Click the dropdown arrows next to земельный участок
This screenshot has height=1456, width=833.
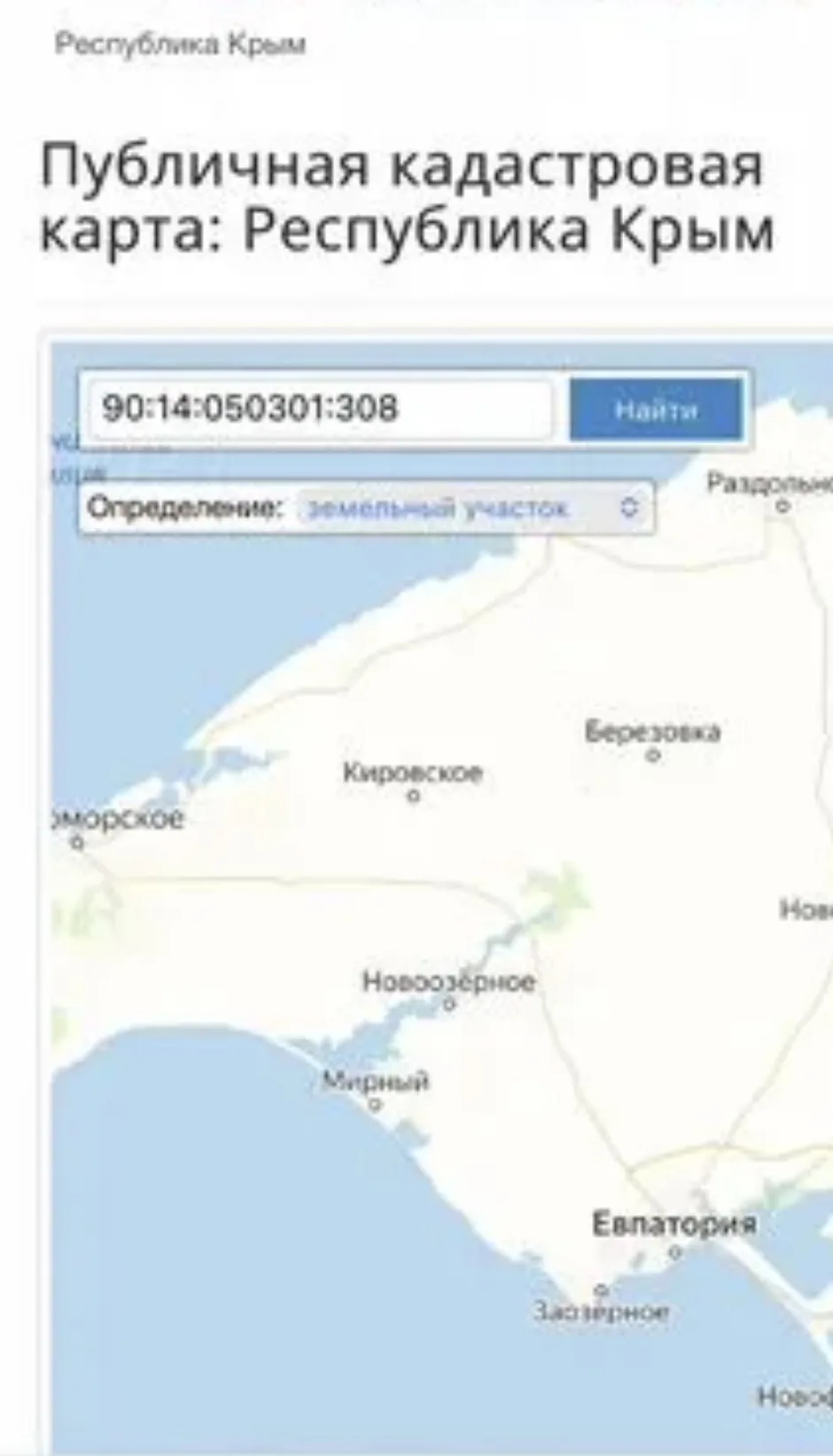click(x=629, y=508)
